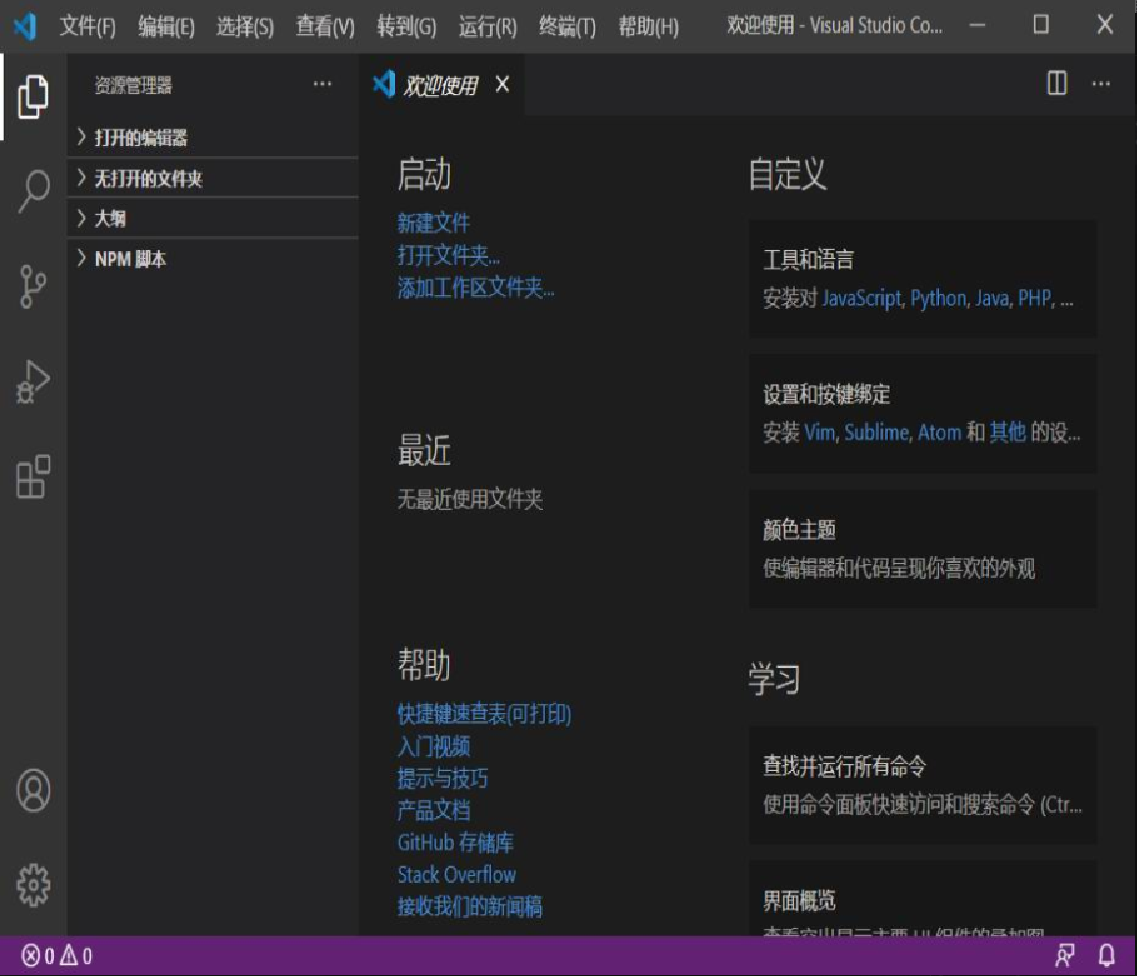The image size is (1137, 976).
Task: Open the 查看(V) menu
Action: (325, 27)
